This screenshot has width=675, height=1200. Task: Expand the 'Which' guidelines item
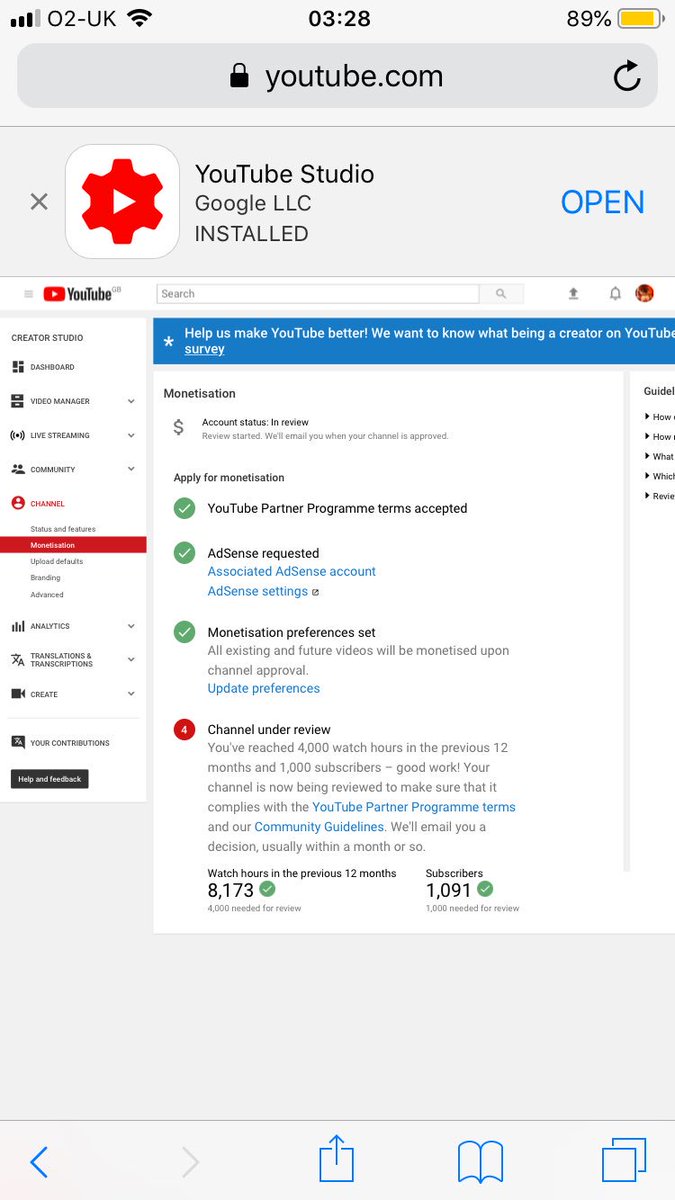coord(660,476)
